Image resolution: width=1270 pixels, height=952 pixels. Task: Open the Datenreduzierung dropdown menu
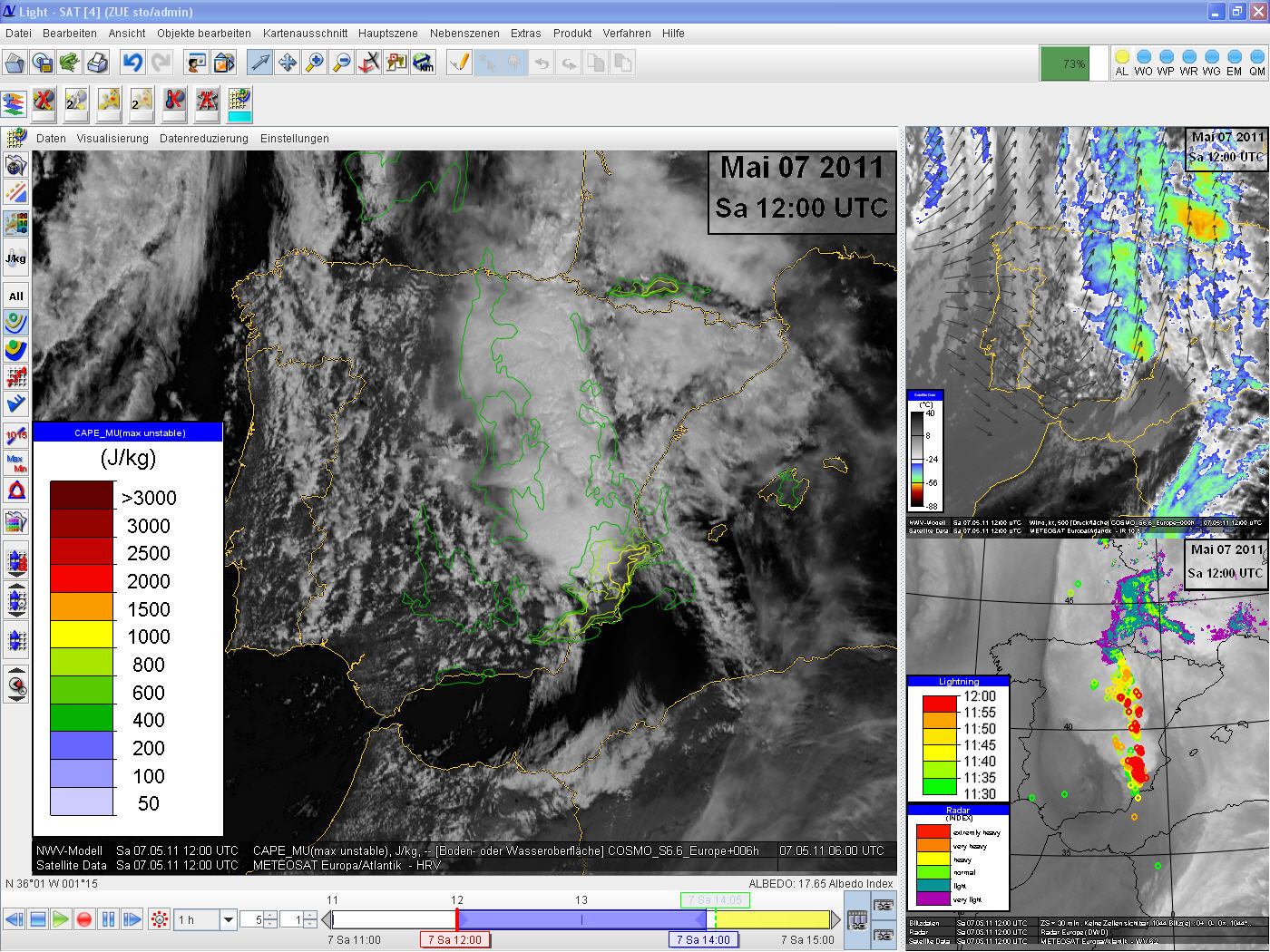[x=203, y=139]
